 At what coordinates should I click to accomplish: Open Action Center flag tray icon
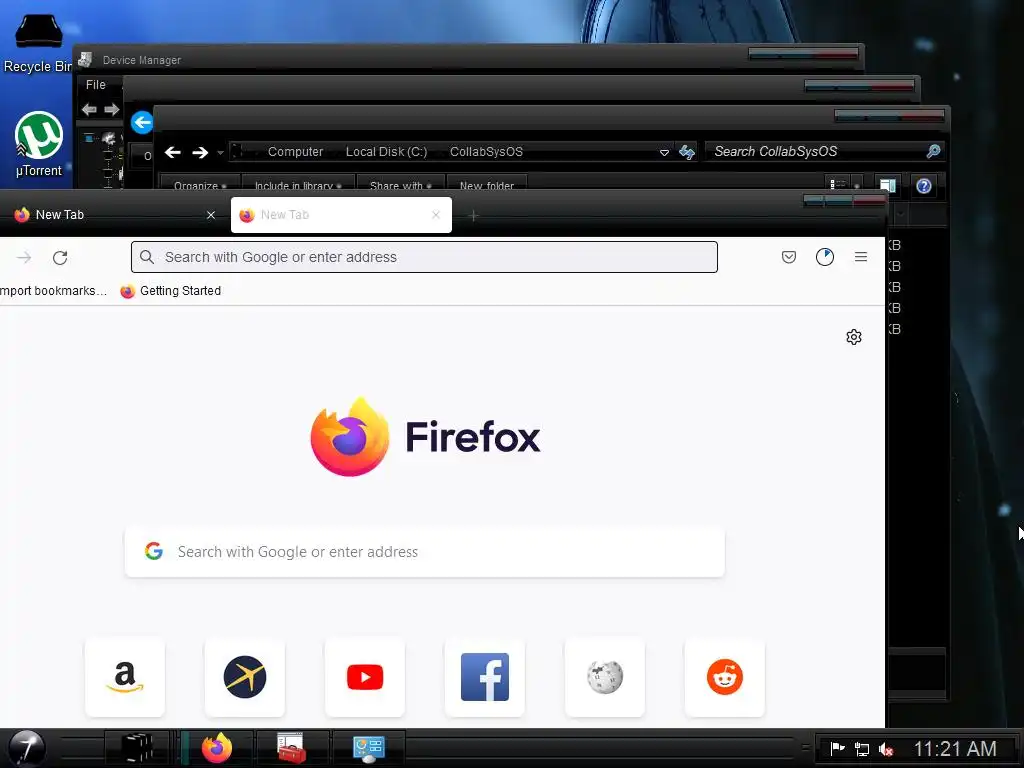[x=837, y=748]
